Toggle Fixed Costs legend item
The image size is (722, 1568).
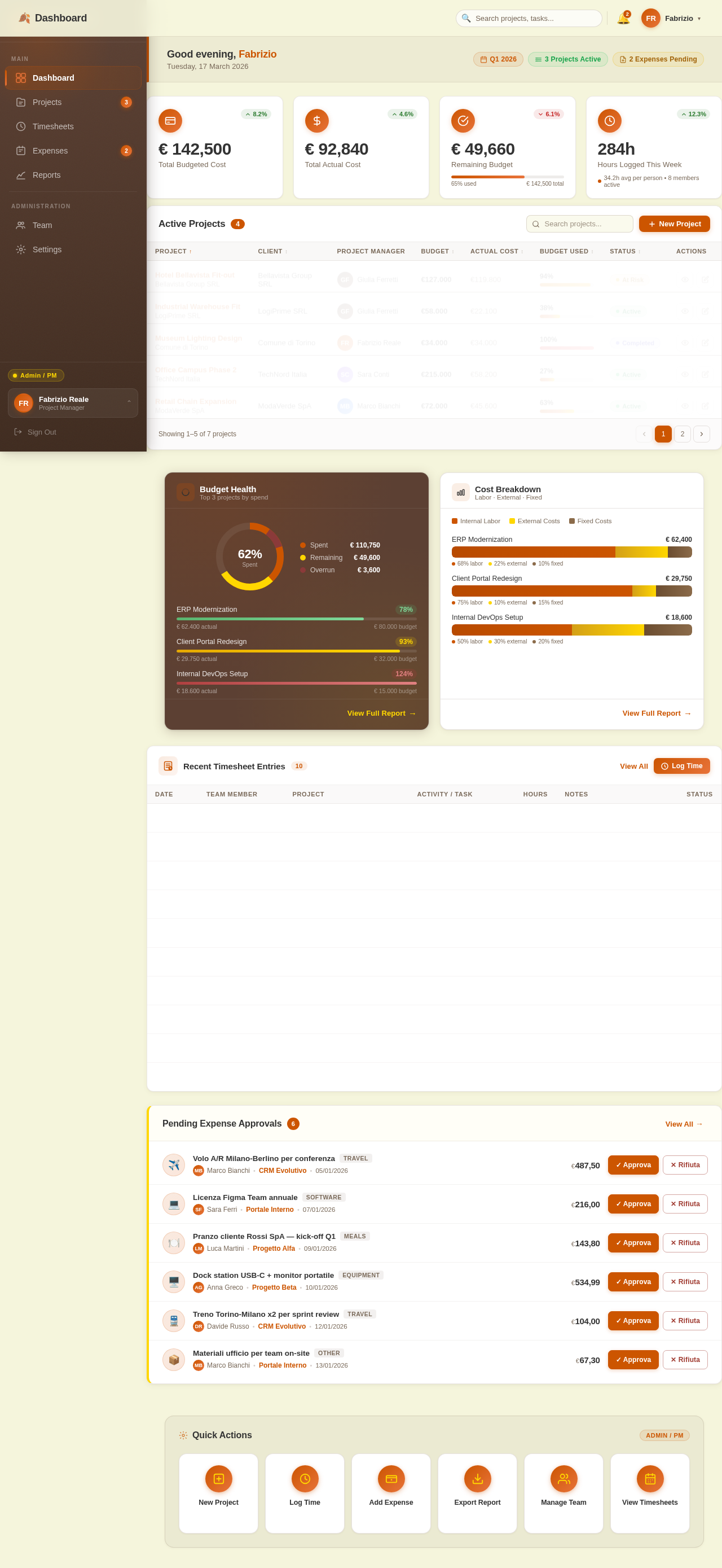tap(590, 521)
